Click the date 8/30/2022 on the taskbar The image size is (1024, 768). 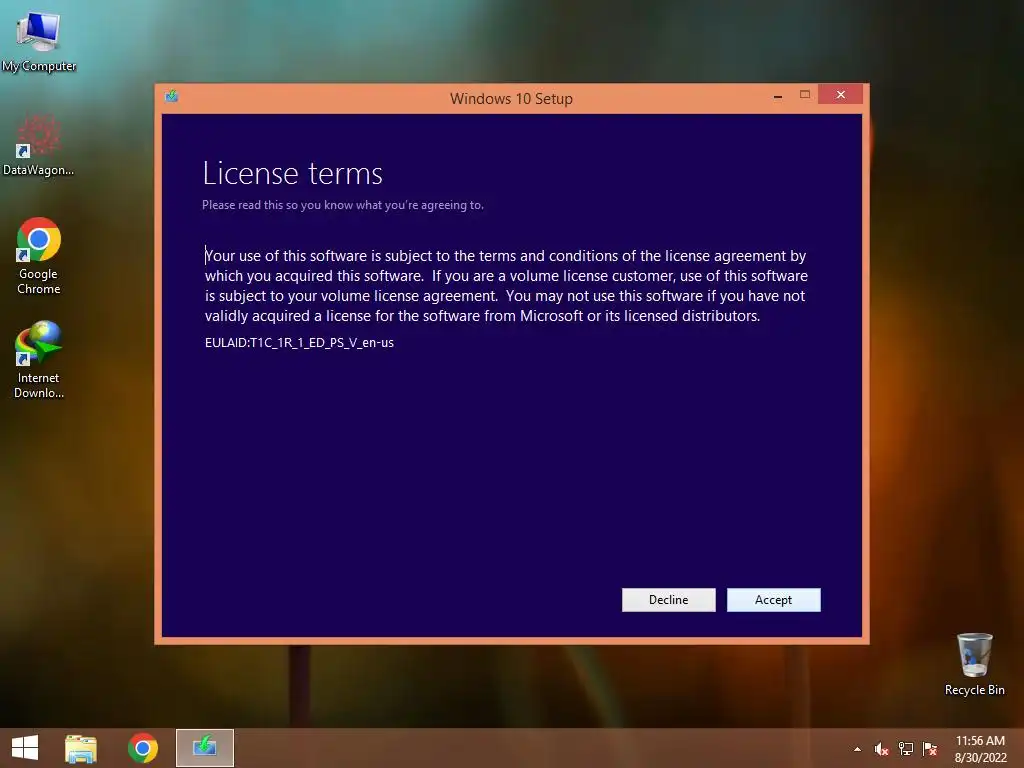pyautogui.click(x=980, y=758)
